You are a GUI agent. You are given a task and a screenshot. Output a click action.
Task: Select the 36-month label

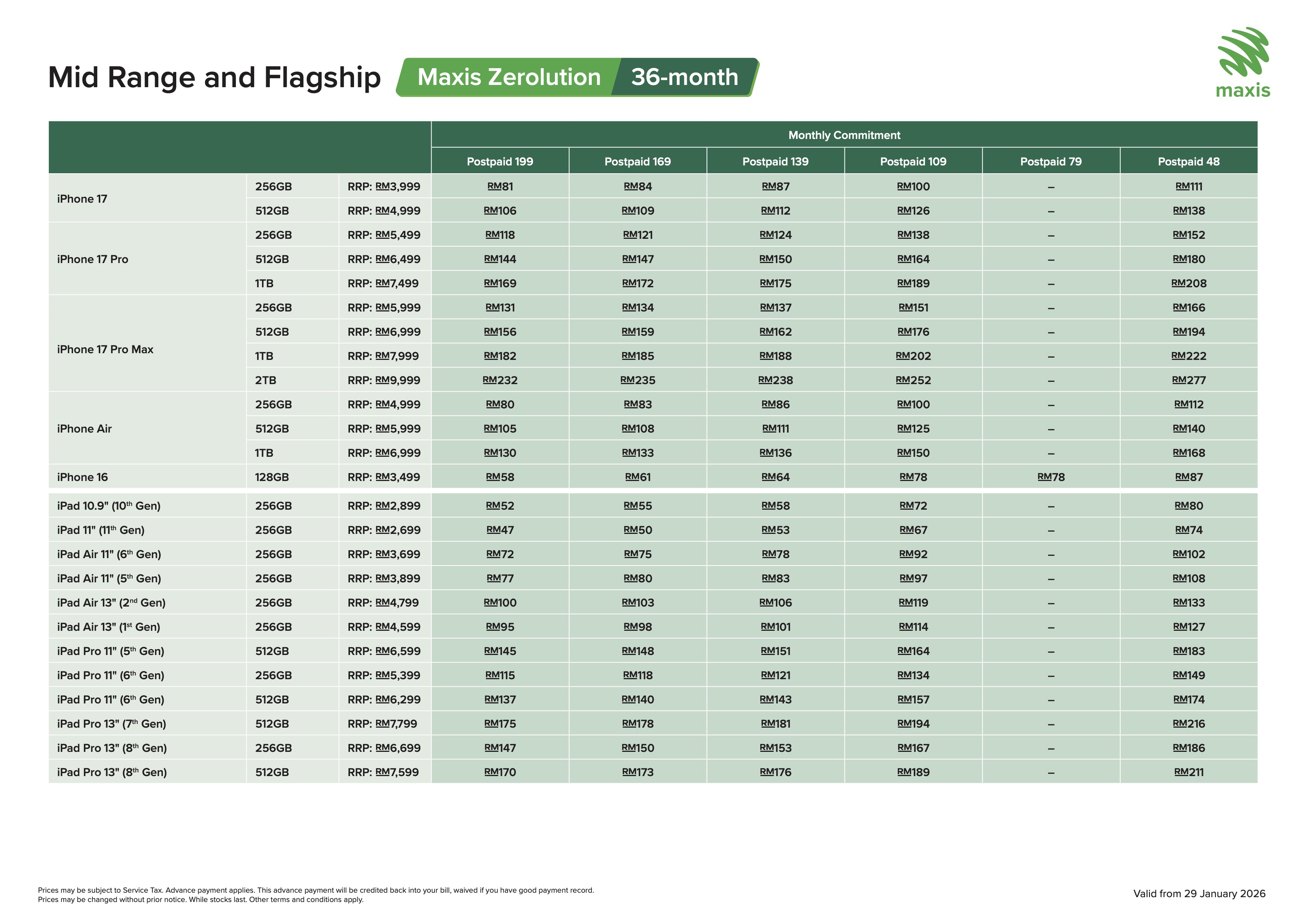684,77
